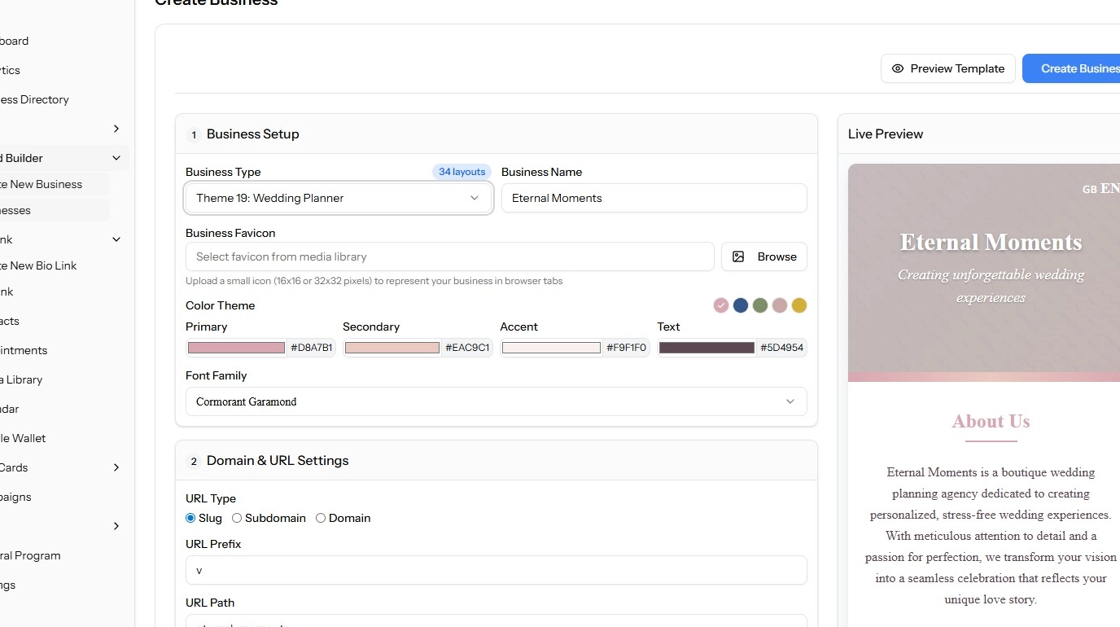Viewport: 1120px width, 627px height.
Task: Open the Secondary color picker swatch
Action: (x=392, y=348)
